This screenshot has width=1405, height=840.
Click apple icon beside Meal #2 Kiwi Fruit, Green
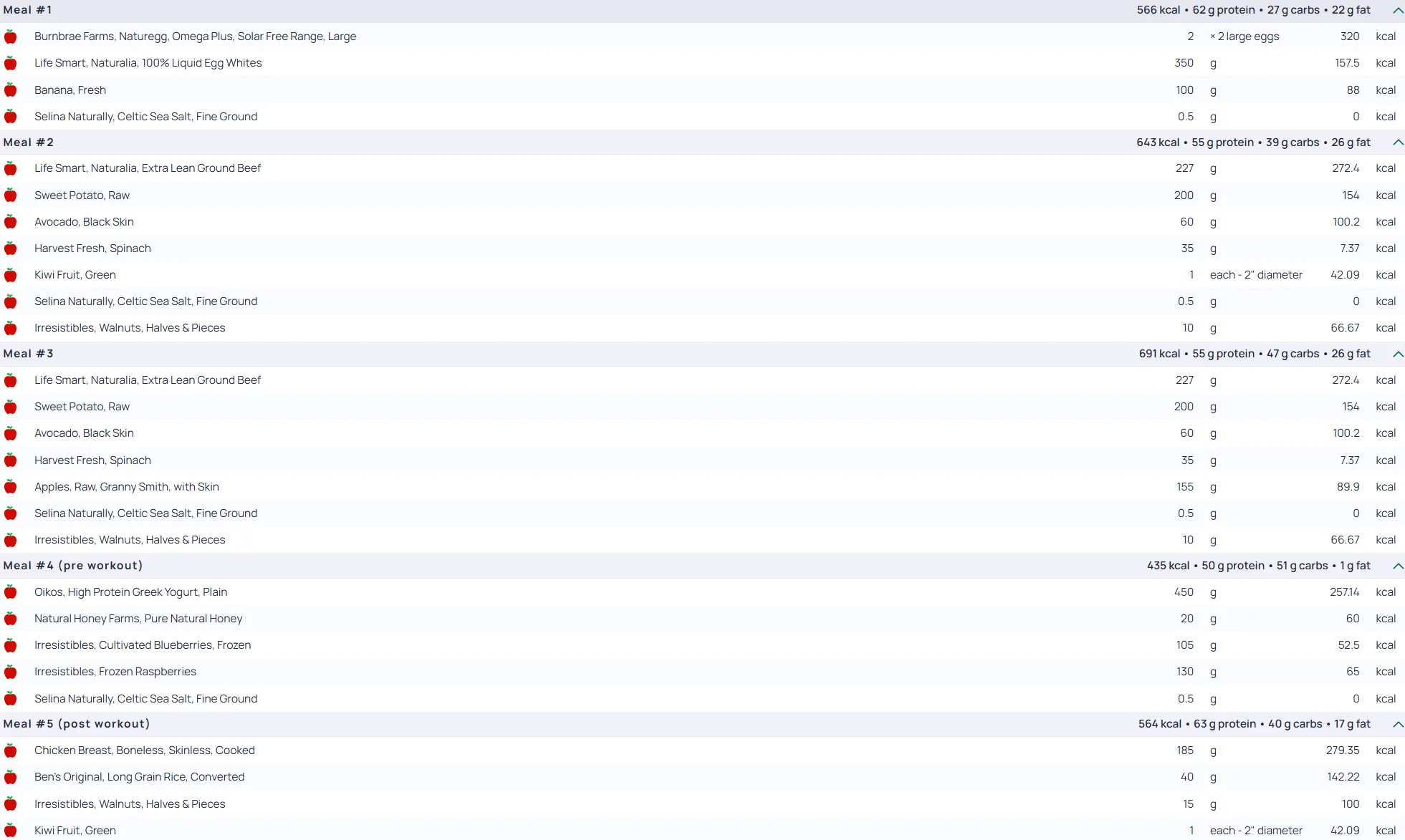(x=11, y=275)
